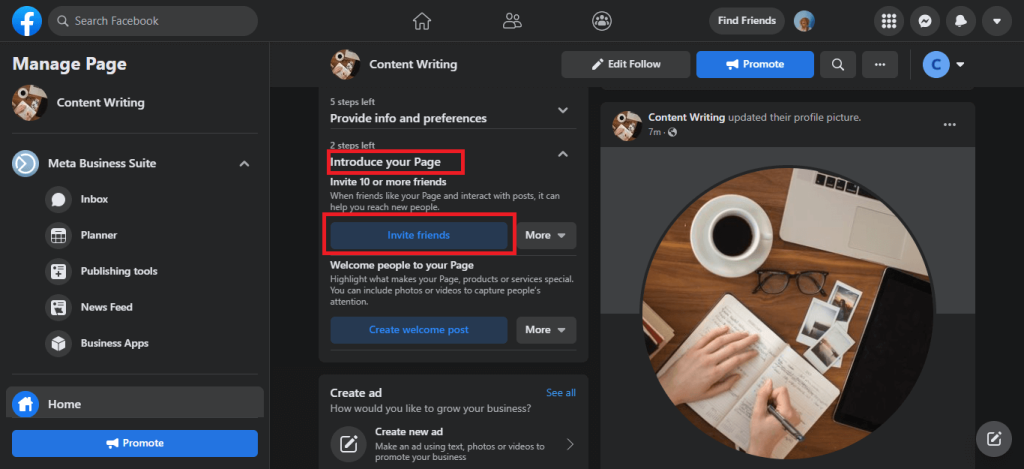Select Home in the Manage Page sidebar
Image resolution: width=1024 pixels, height=469 pixels.
coord(135,404)
